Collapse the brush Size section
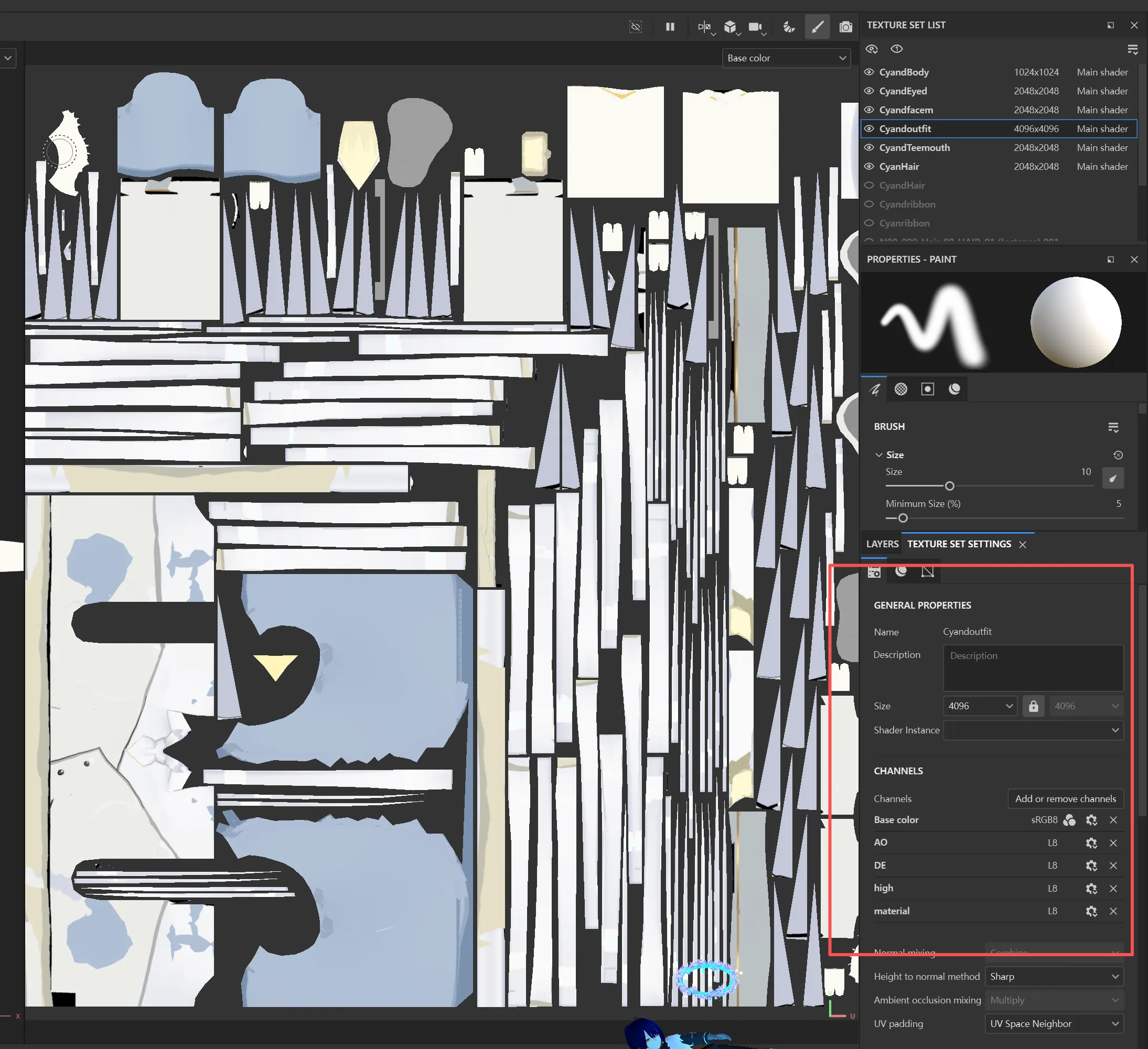1148x1049 pixels. [878, 455]
